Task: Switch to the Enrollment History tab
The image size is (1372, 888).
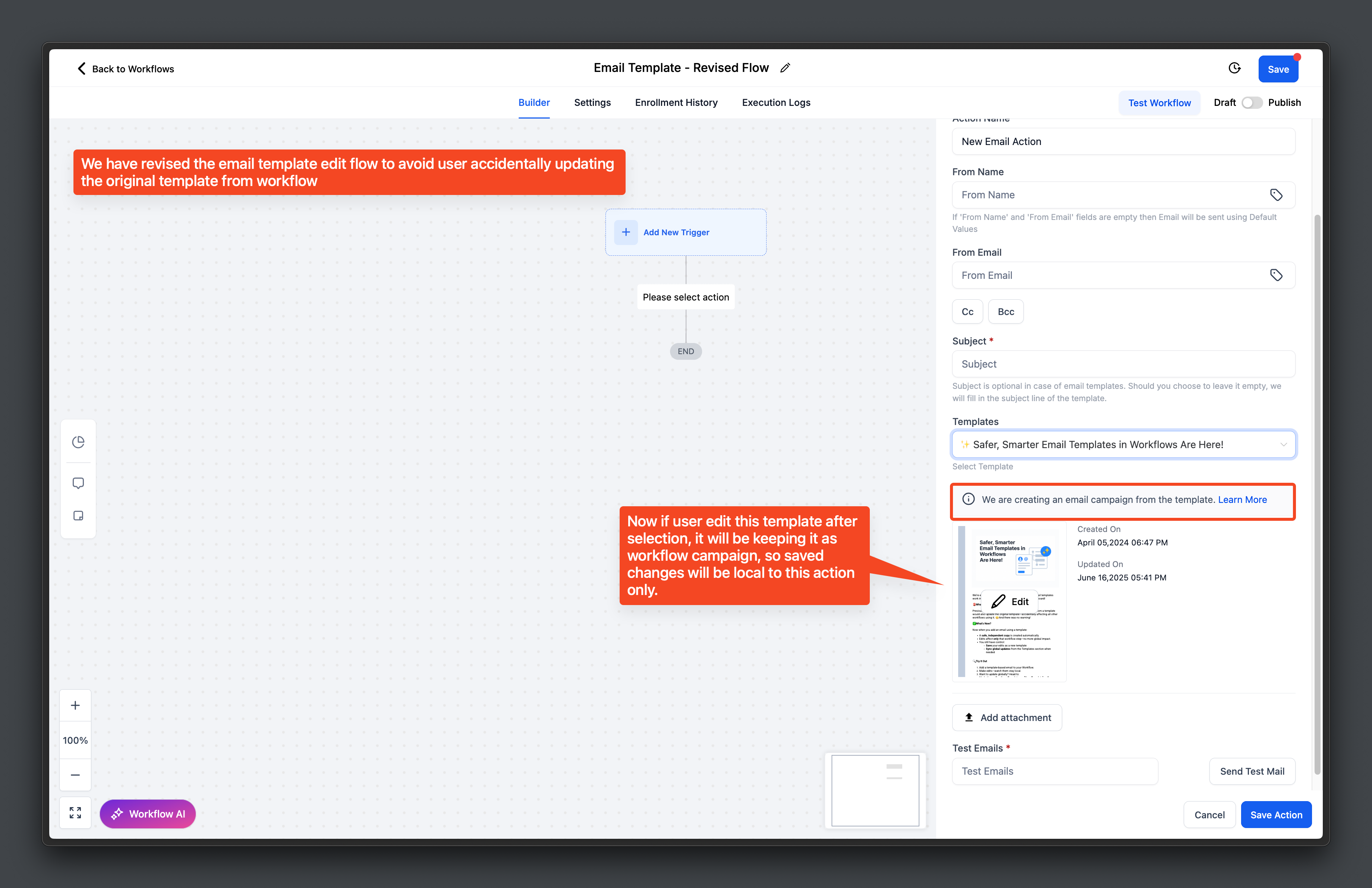Action: point(676,103)
